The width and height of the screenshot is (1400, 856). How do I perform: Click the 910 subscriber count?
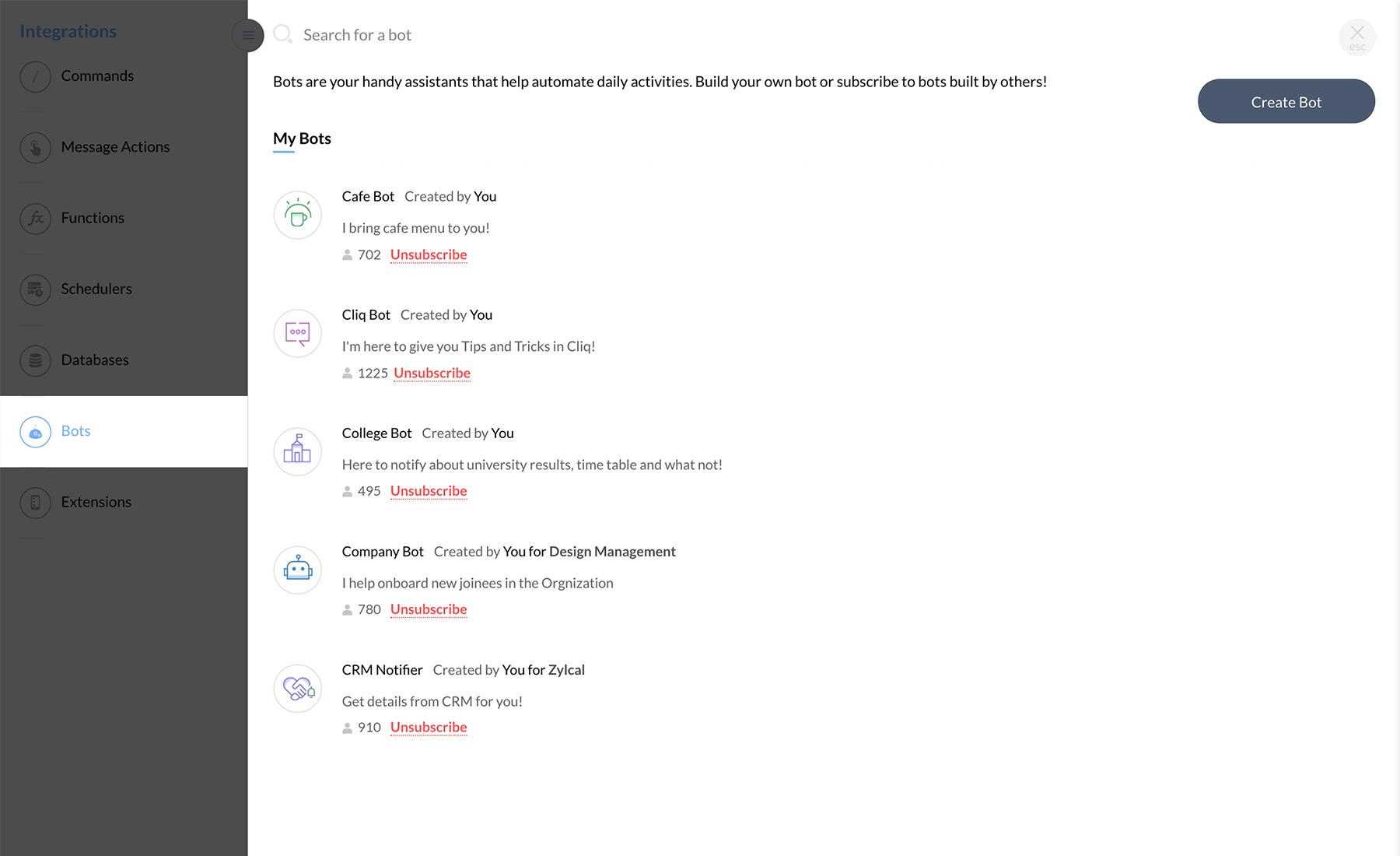click(369, 728)
